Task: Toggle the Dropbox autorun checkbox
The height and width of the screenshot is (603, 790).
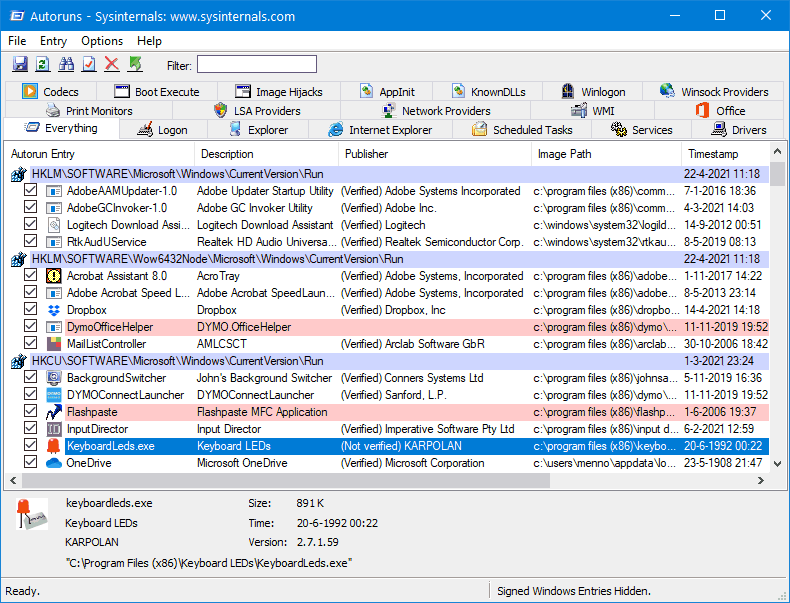Action: pyautogui.click(x=30, y=309)
